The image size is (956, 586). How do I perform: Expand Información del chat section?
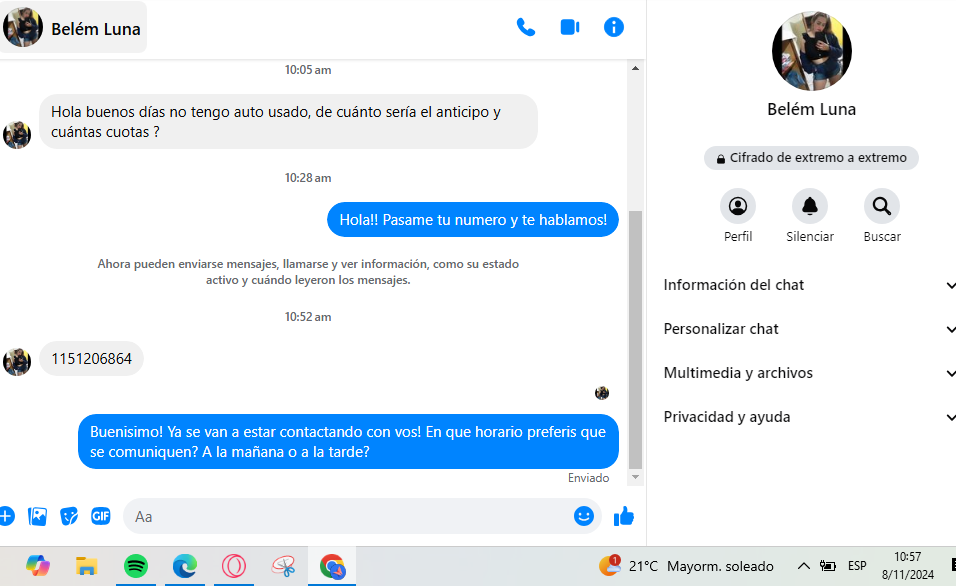(808, 285)
